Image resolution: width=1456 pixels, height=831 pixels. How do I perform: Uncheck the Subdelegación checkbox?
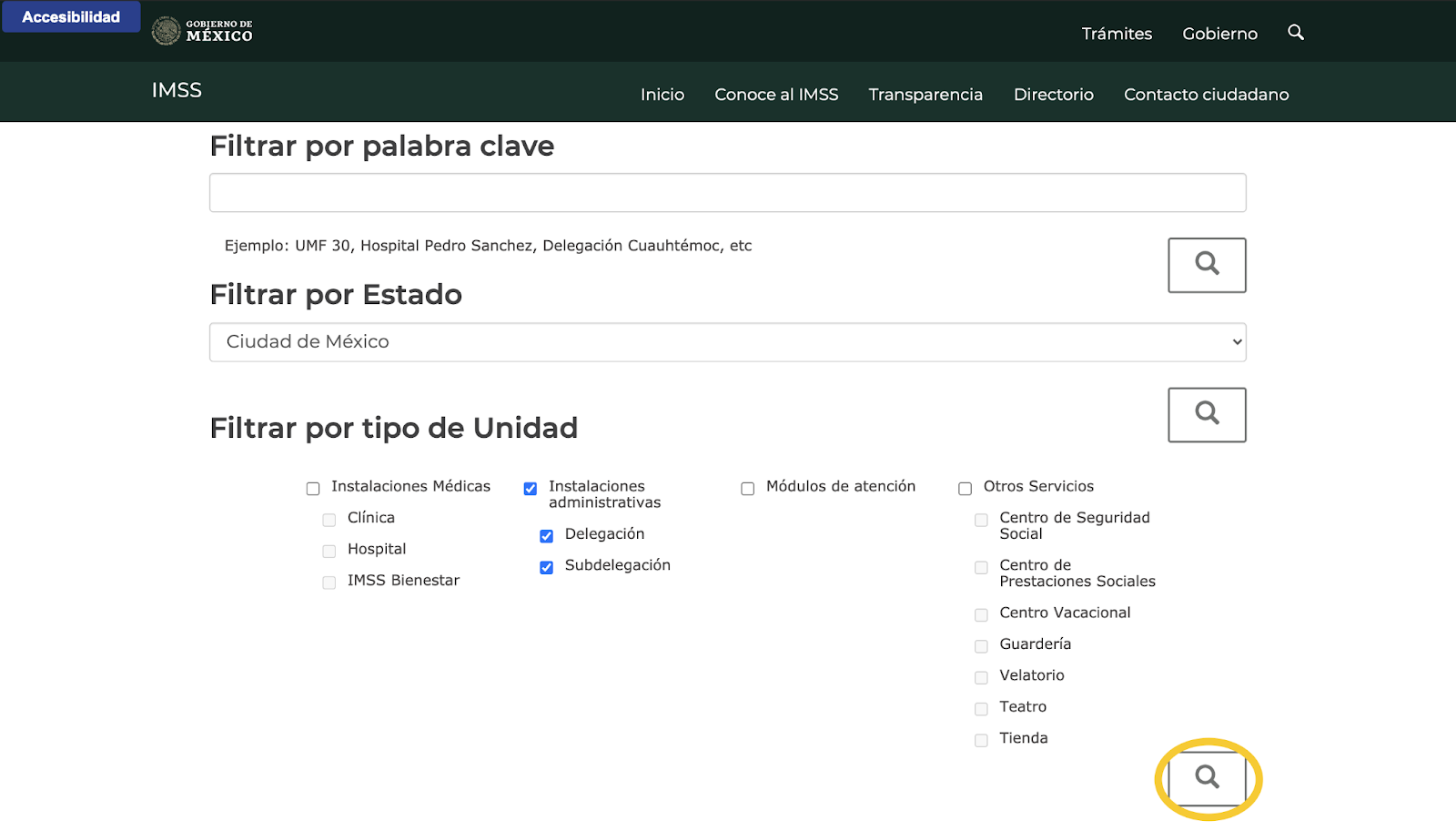pos(546,568)
